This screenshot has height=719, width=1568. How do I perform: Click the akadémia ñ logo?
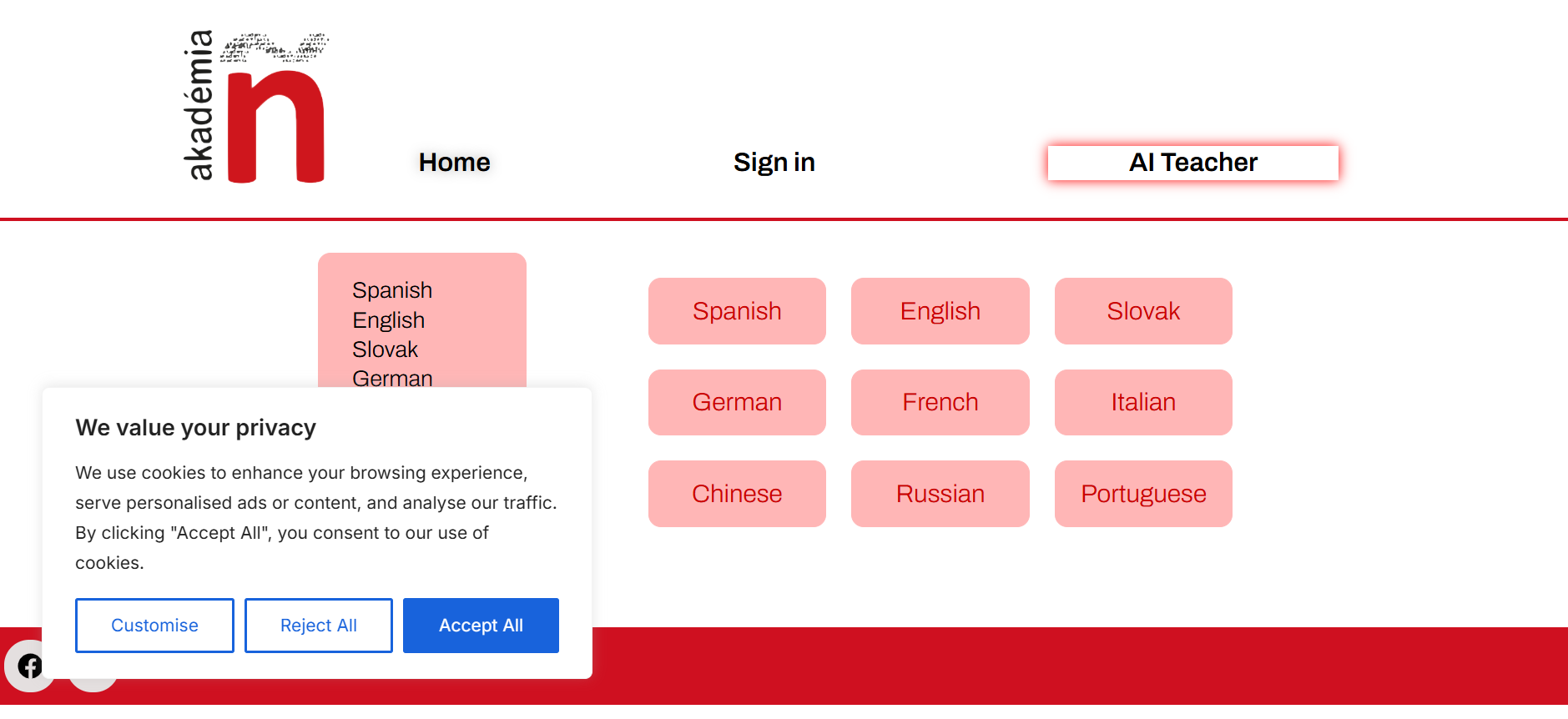[255, 106]
